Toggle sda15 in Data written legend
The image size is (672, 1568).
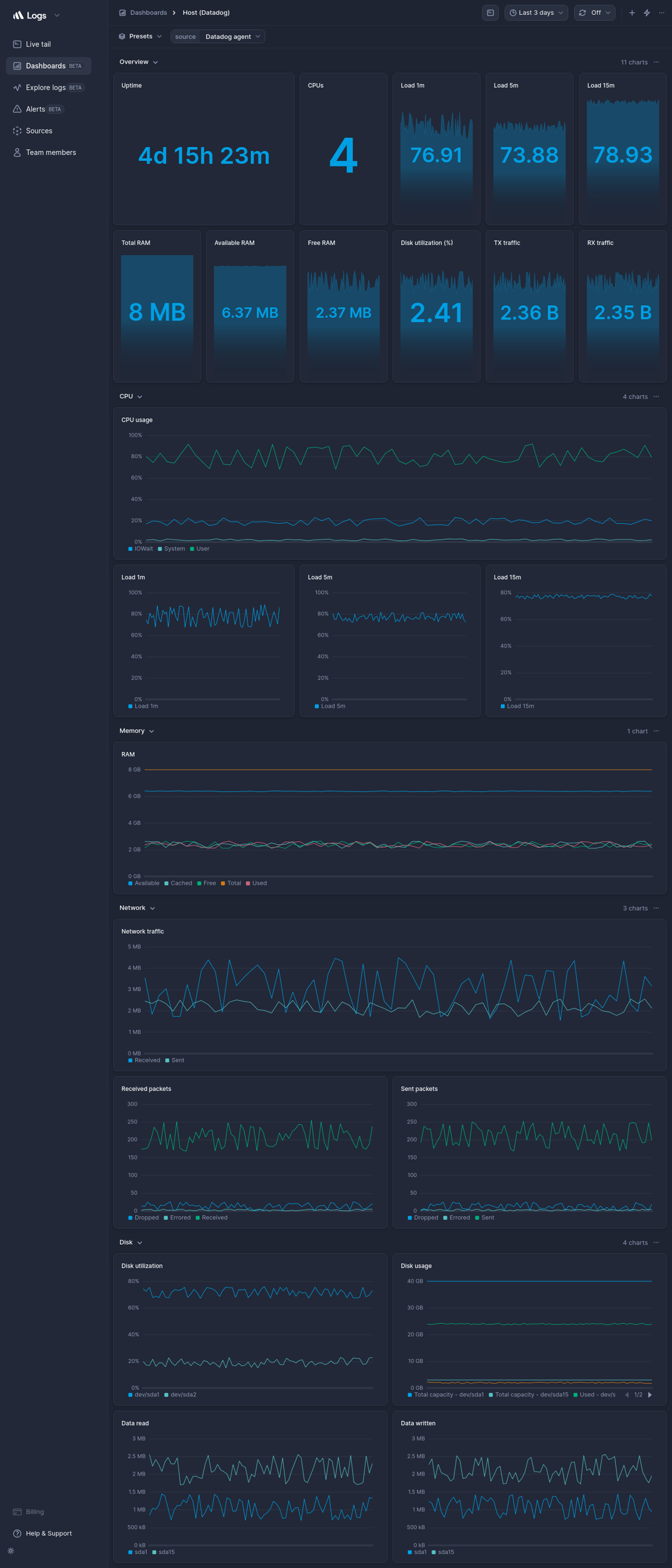[x=443, y=1552]
